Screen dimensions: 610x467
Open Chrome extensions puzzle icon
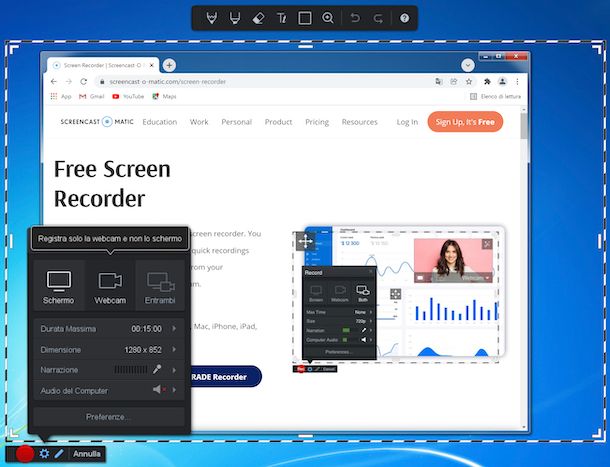click(x=487, y=82)
